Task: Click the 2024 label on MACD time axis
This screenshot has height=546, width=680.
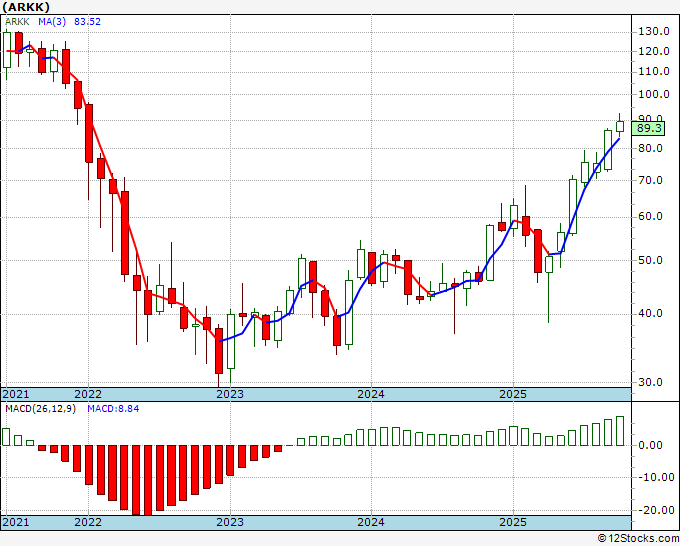Action: click(x=371, y=522)
